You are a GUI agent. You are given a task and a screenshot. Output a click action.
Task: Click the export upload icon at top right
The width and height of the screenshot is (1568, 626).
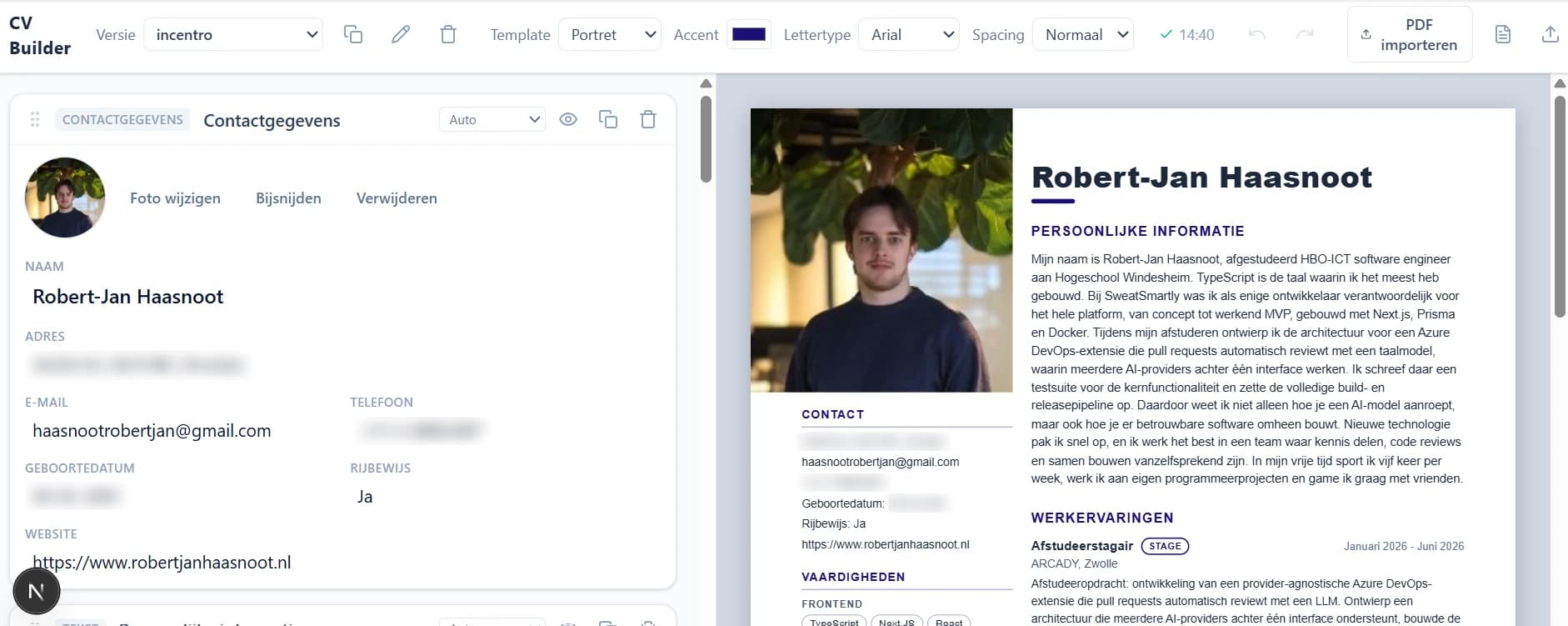click(x=1550, y=34)
